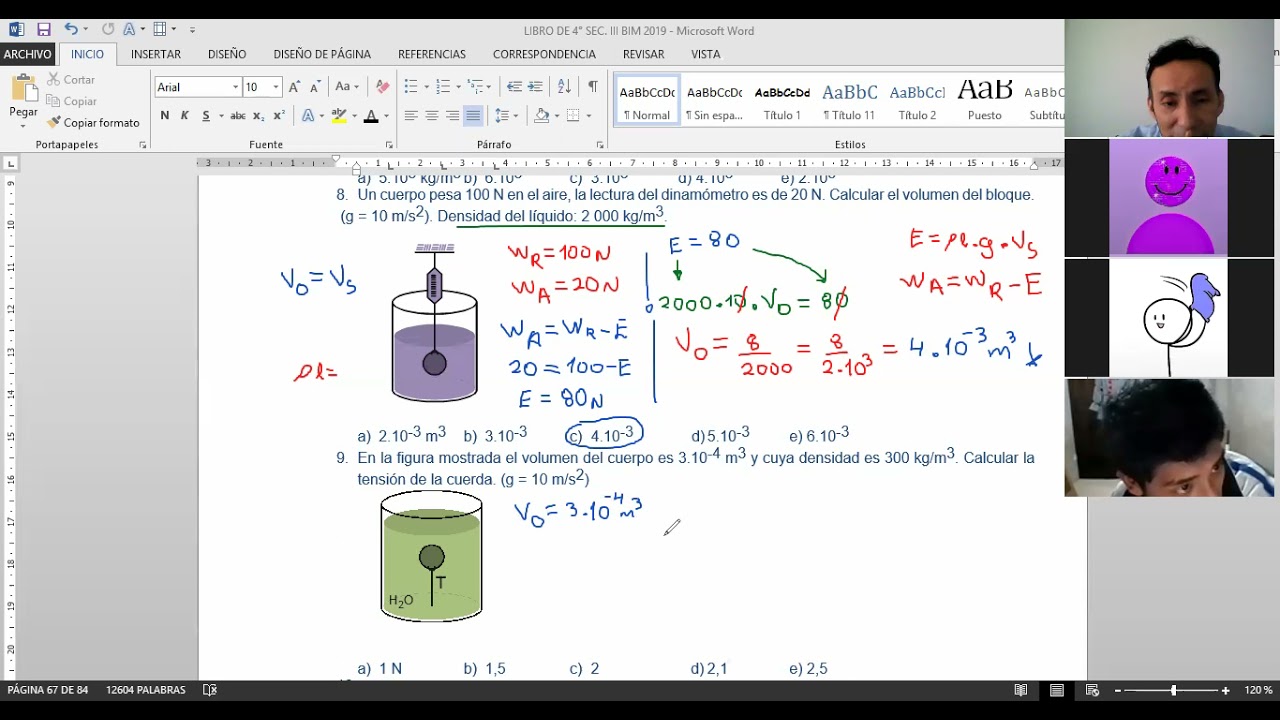Open the REFERENCIAS tab
The height and width of the screenshot is (720, 1280).
[432, 54]
